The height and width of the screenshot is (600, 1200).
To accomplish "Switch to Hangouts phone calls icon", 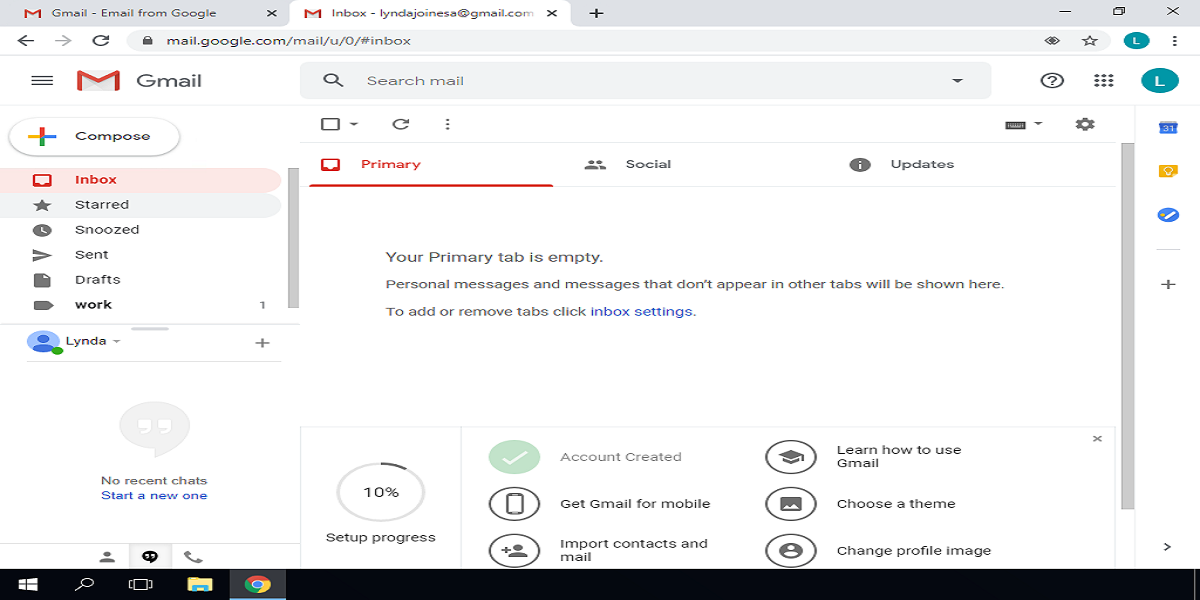I will click(193, 557).
